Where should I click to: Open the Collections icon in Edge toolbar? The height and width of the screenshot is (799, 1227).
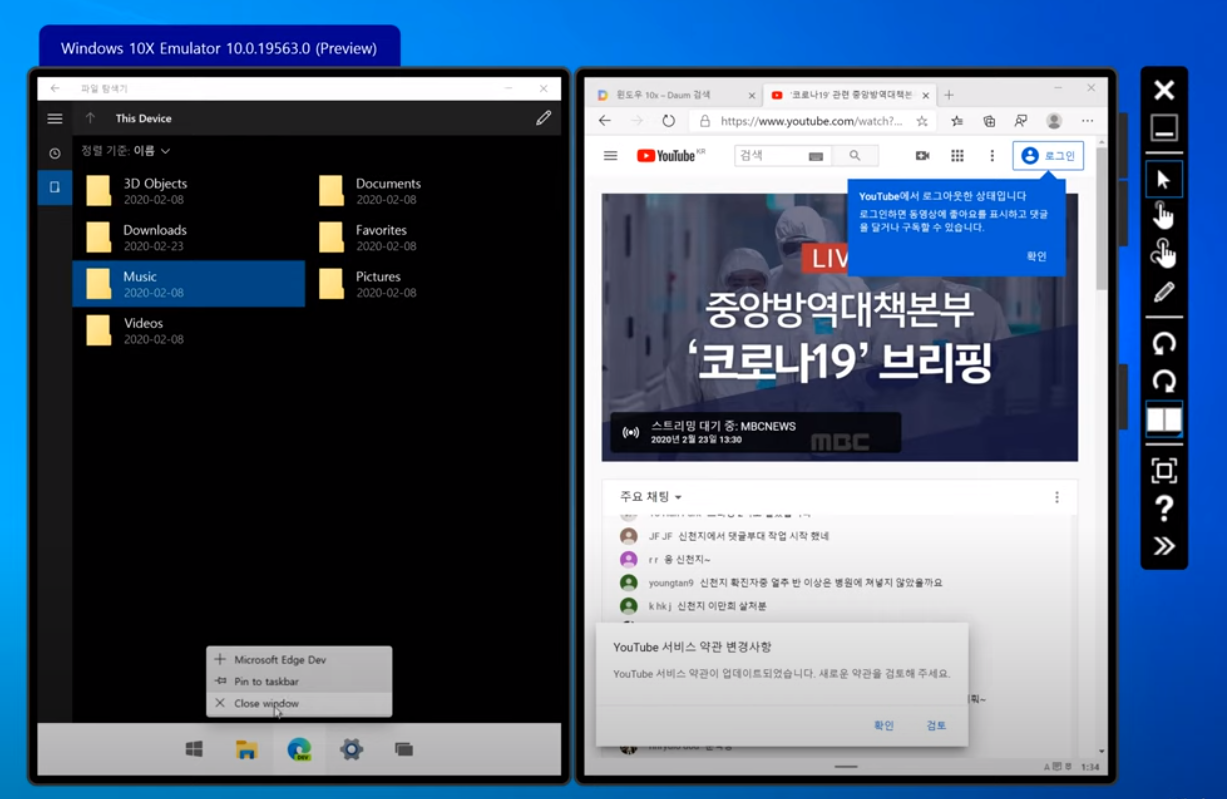click(x=988, y=120)
